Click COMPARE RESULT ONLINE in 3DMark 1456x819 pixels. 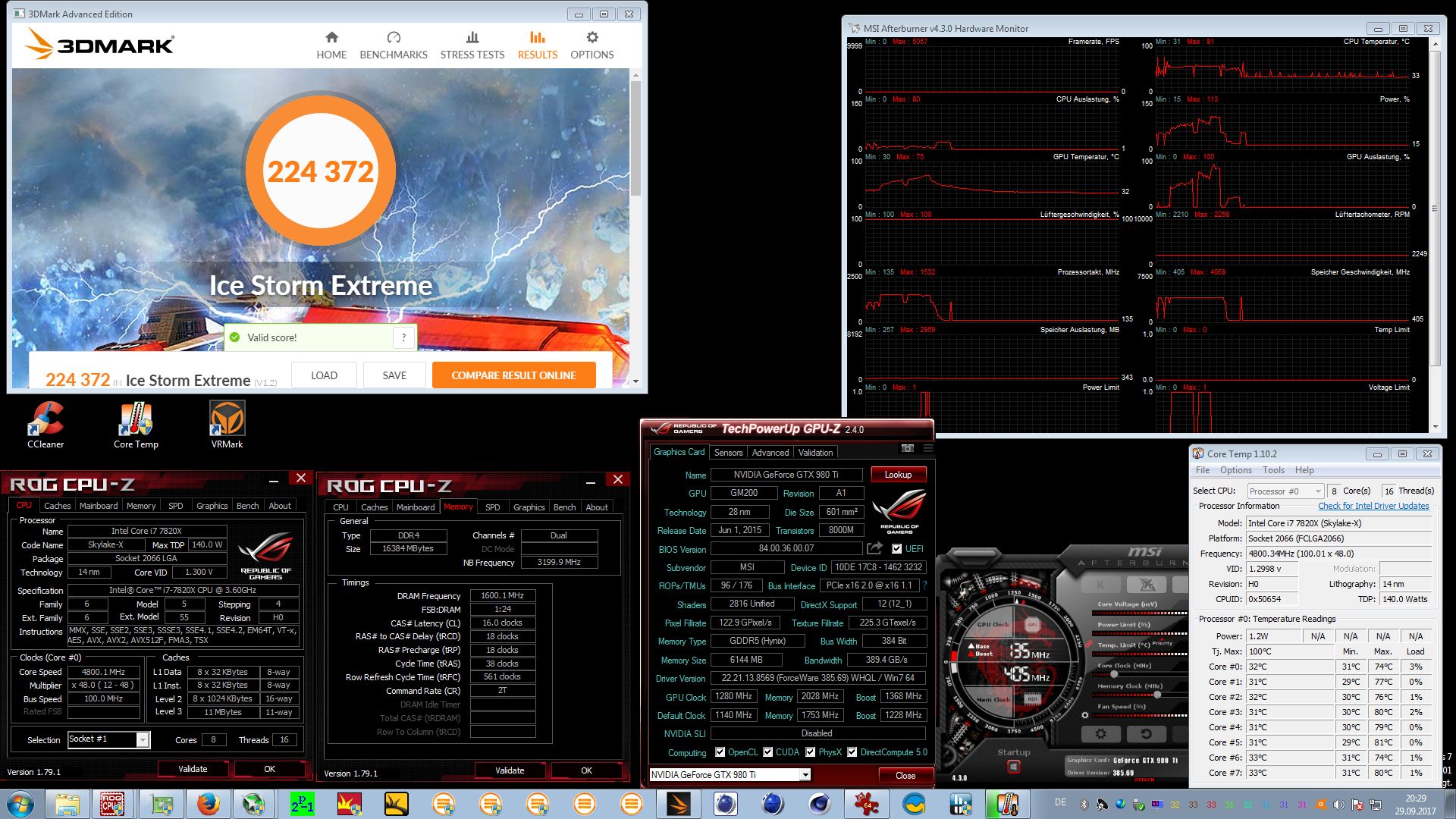tap(513, 375)
